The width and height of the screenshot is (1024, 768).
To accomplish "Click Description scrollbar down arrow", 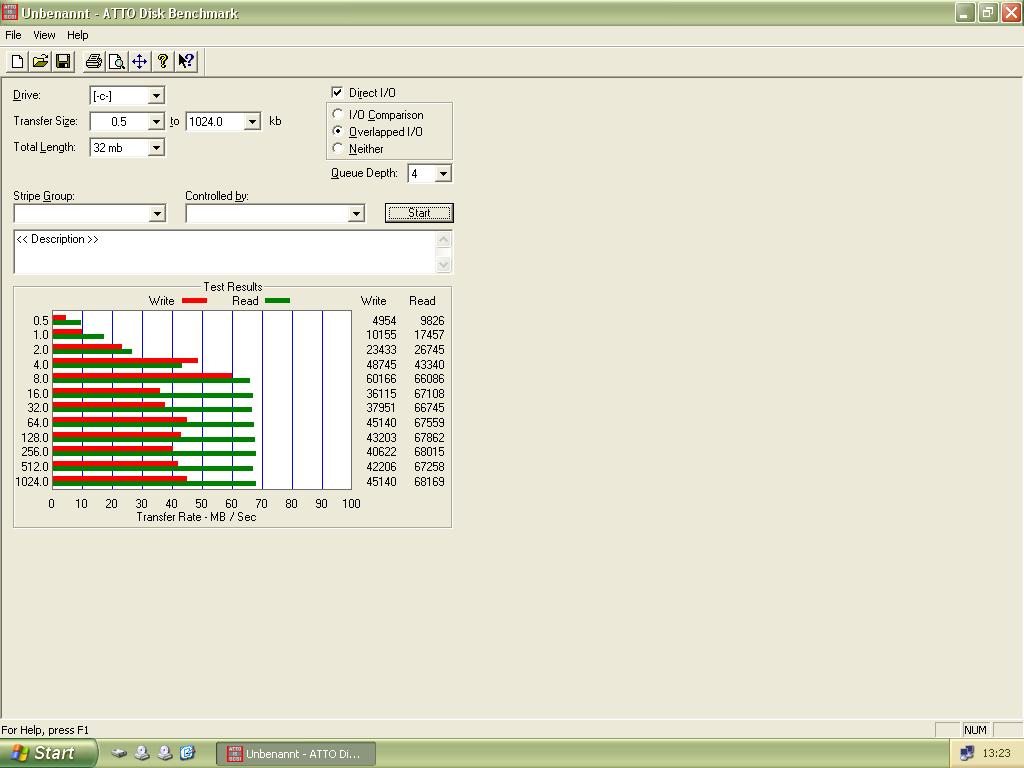I will click(x=443, y=264).
